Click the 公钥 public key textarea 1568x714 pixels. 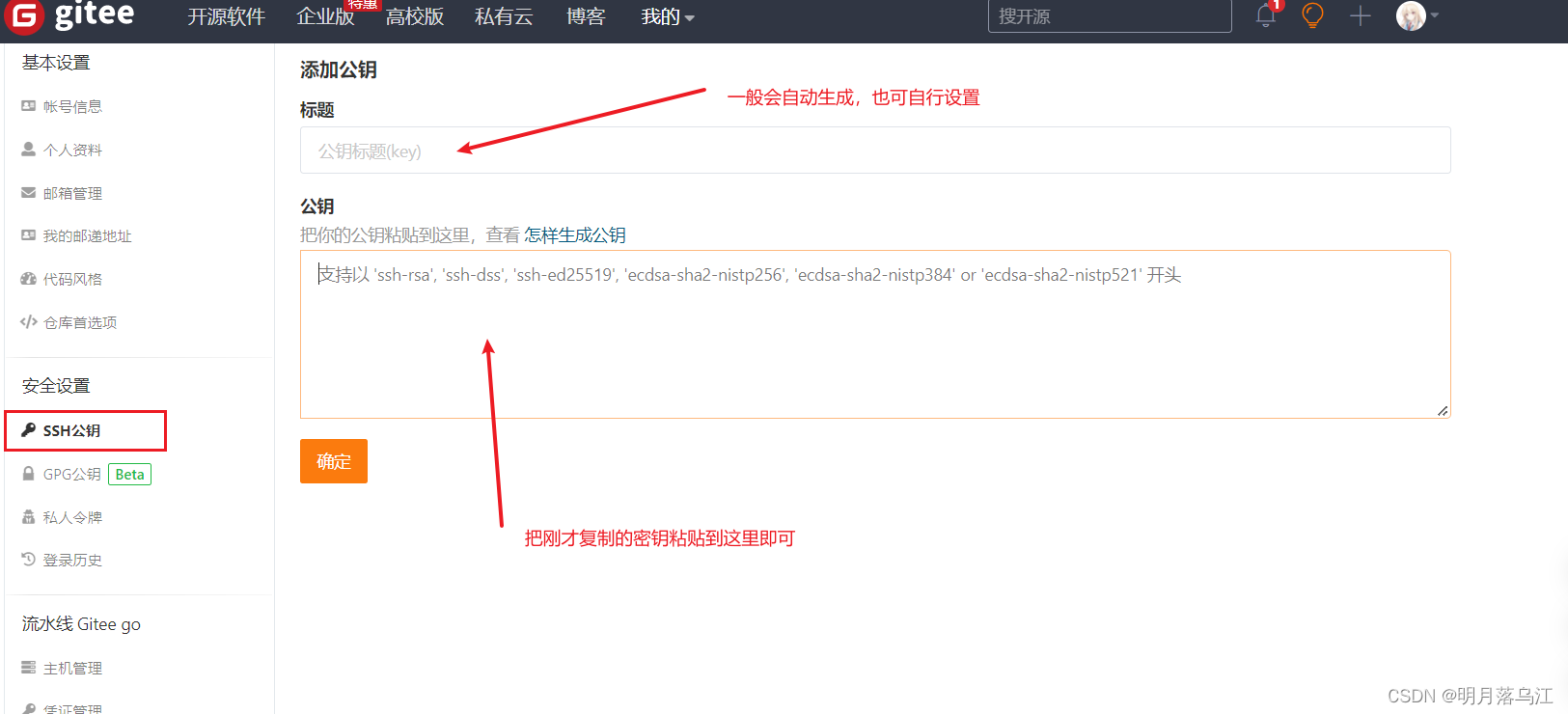tap(875, 334)
